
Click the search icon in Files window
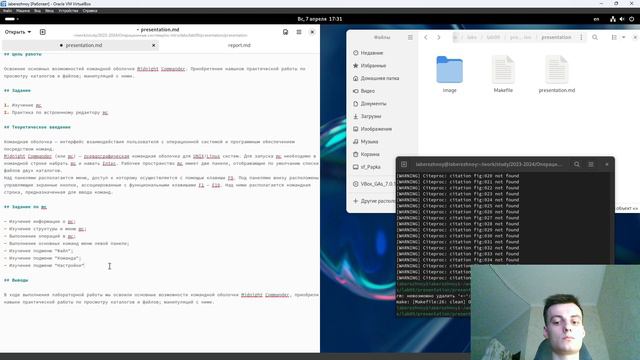point(595,37)
